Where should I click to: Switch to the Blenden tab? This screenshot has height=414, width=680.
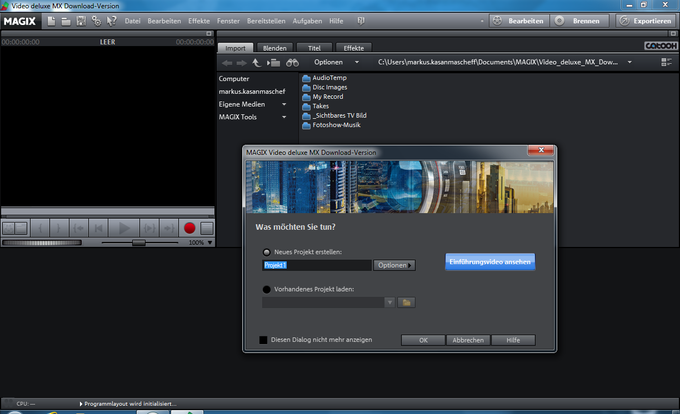coord(275,48)
